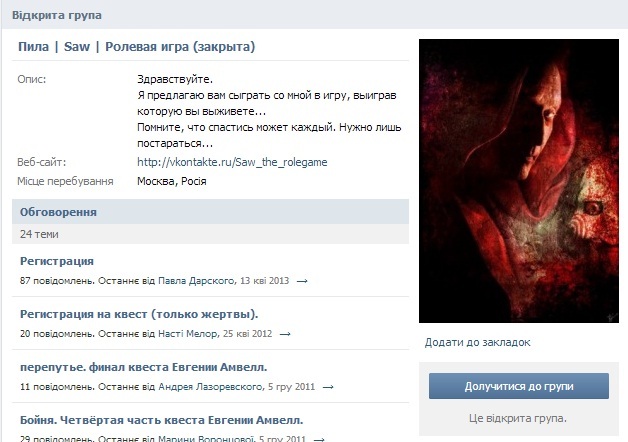The height and width of the screenshot is (442, 628).
Task: Open Павла Дарского profile link
Action: pyautogui.click(x=196, y=281)
